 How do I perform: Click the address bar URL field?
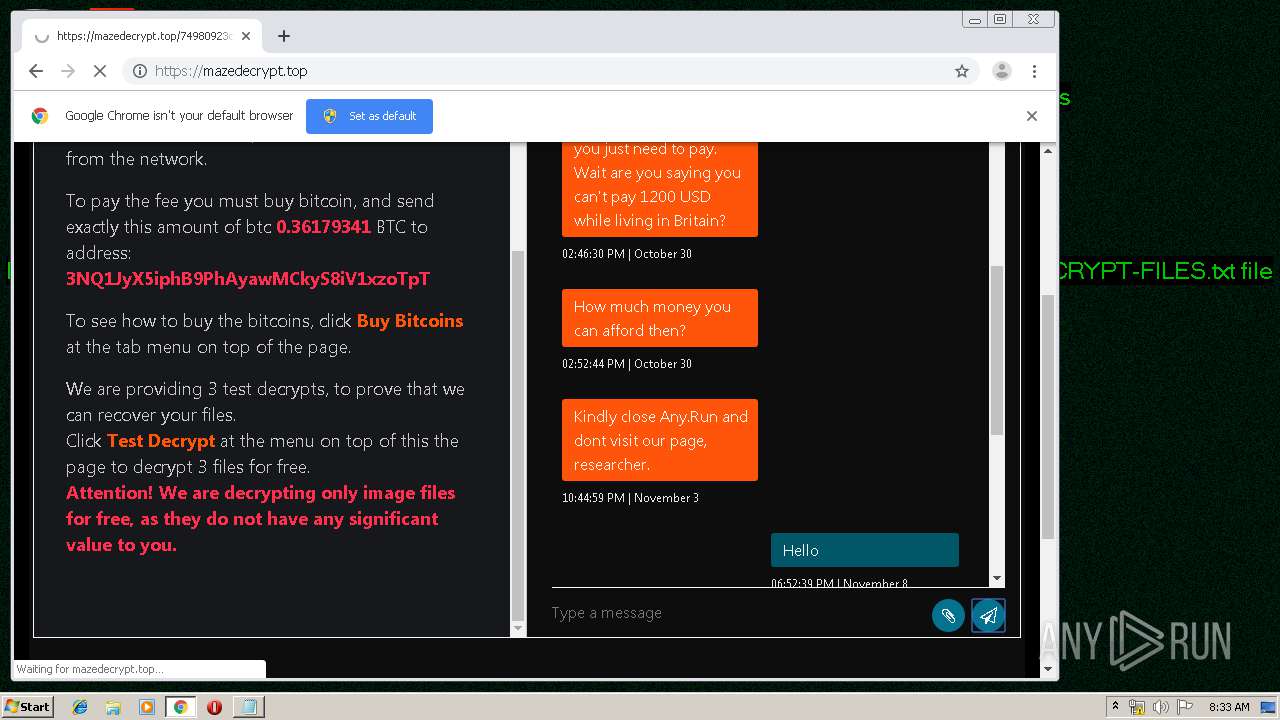[550, 71]
